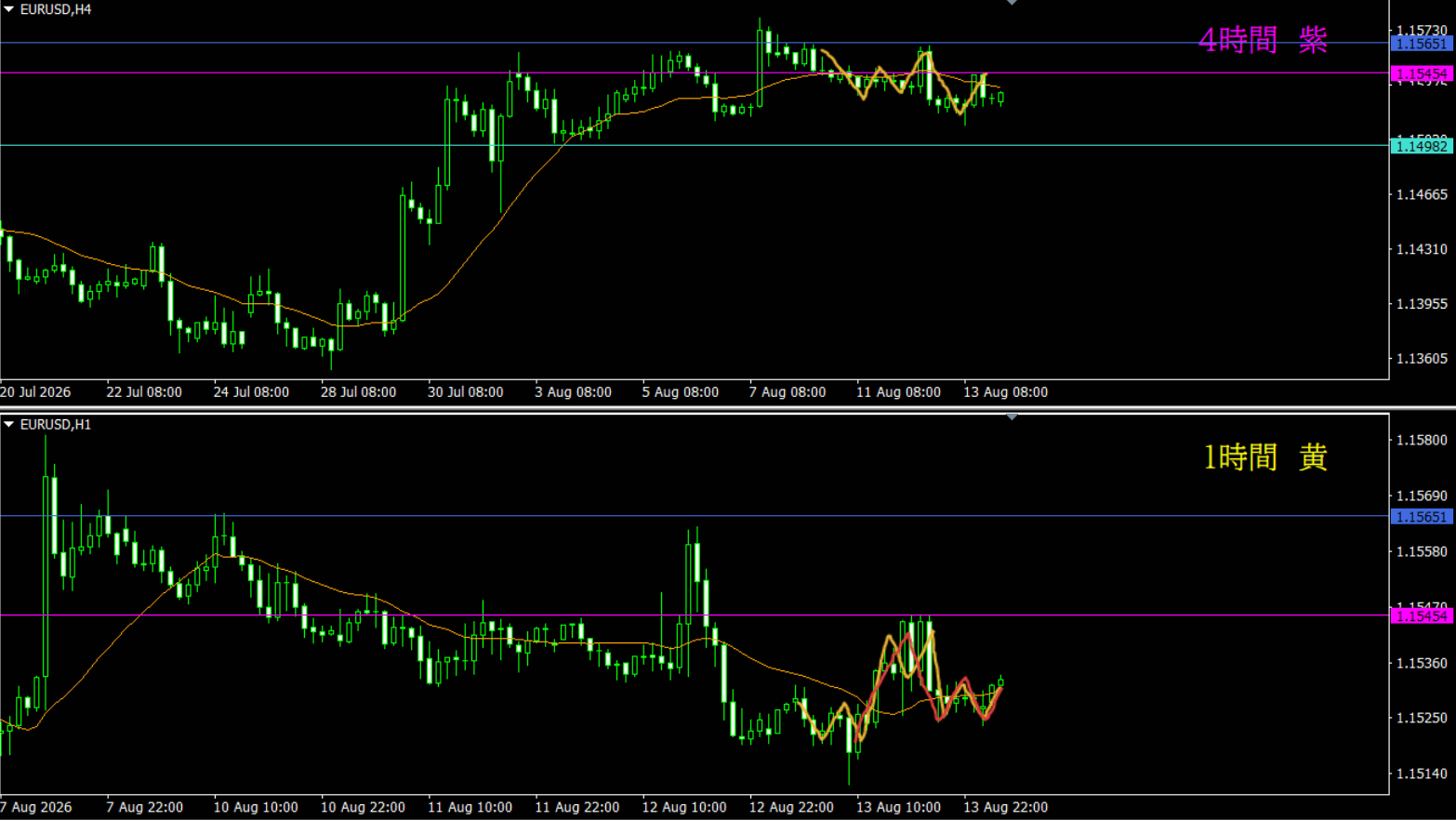Viewport: 1456px width, 820px height.
Task: Click the 1.15730 price axis value
Action: (x=1422, y=31)
